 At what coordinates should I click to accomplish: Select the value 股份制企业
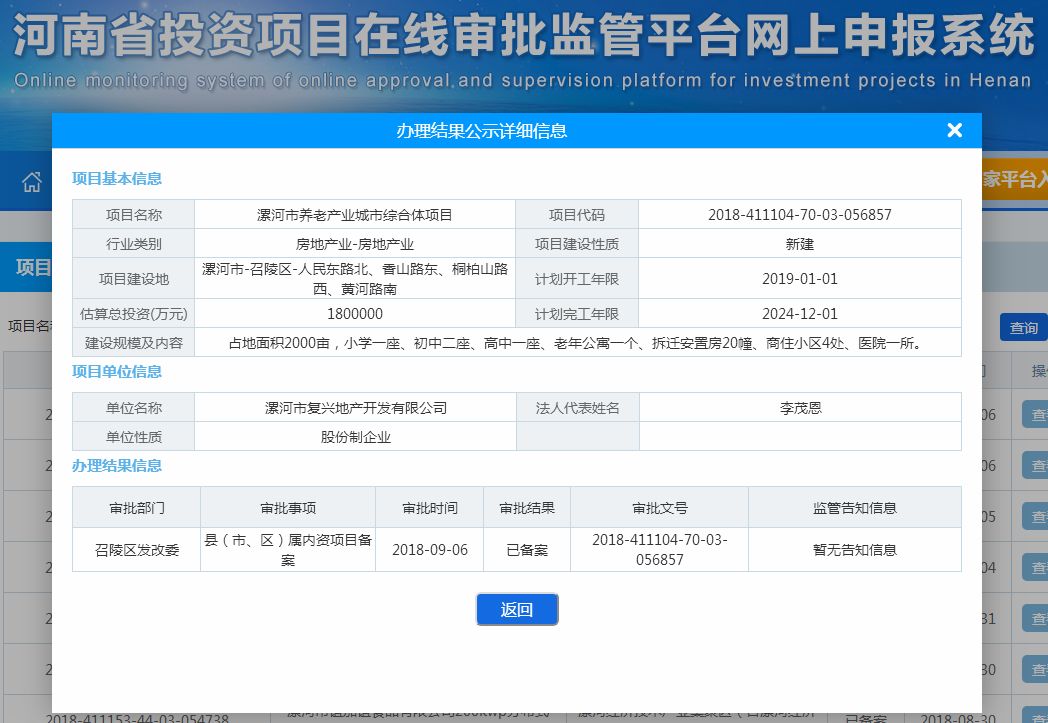pos(356,437)
